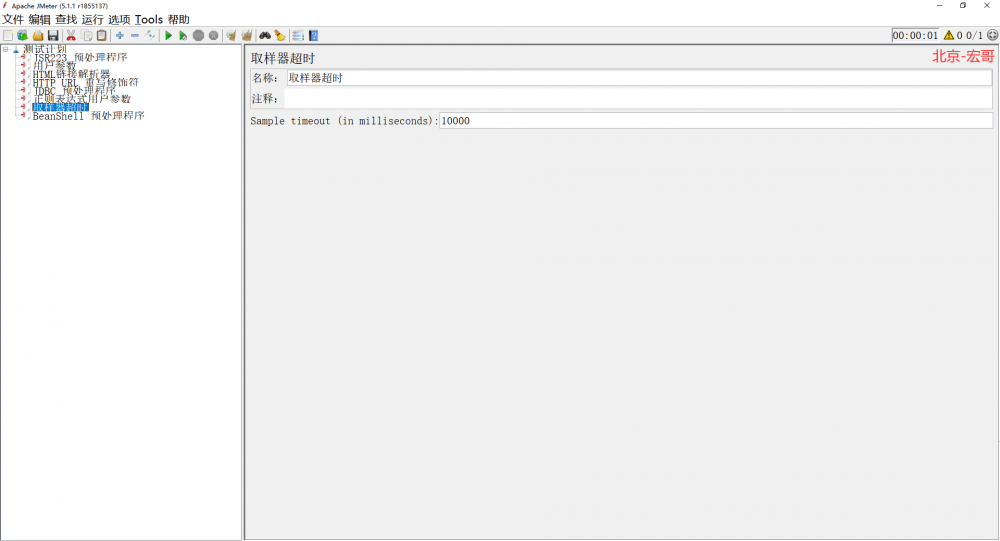This screenshot has width=1000, height=541.
Task: Collapse the 测试计划 tree node
Action: coord(6,49)
